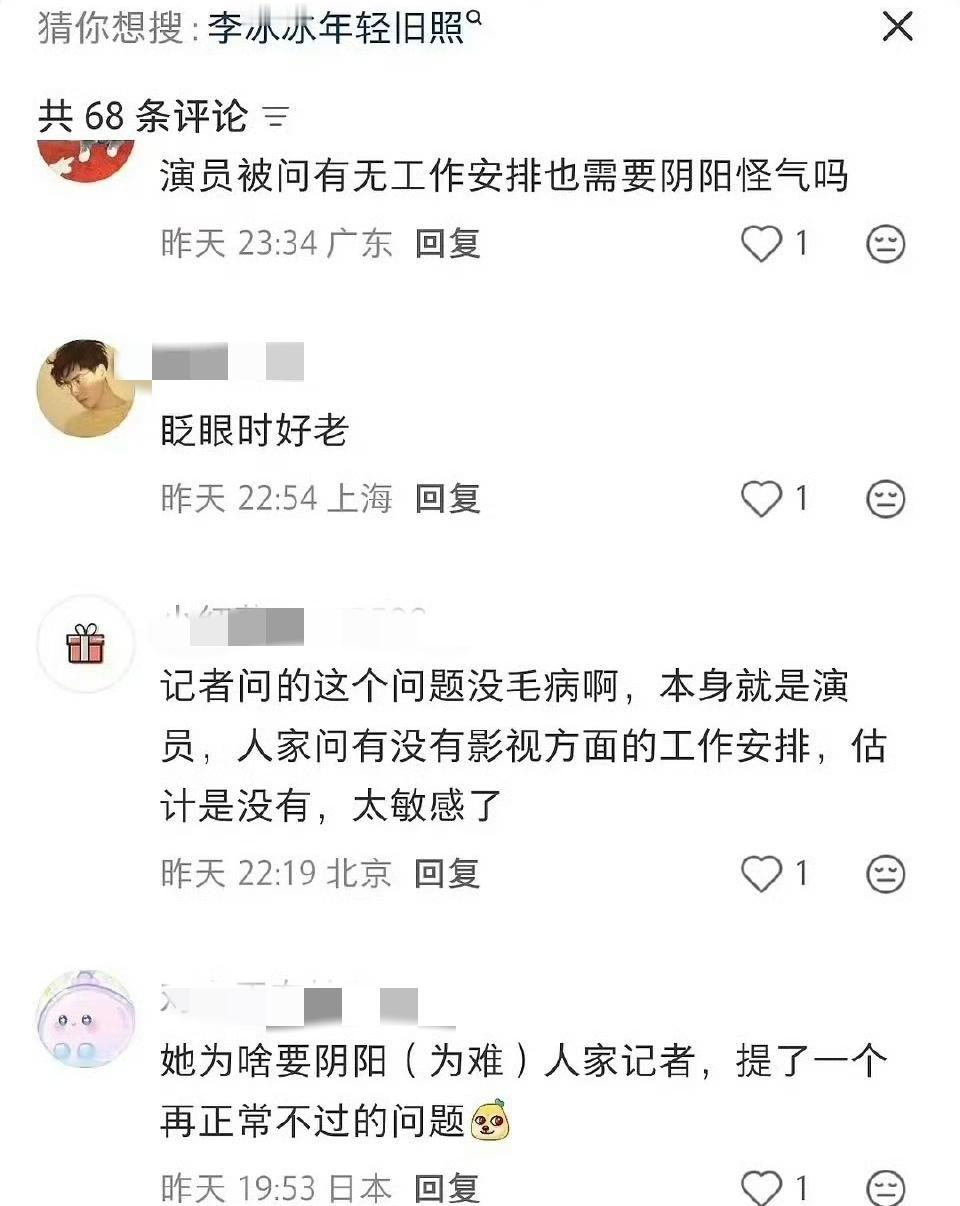Like the 北京 22:19 comment

pyautogui.click(x=761, y=874)
